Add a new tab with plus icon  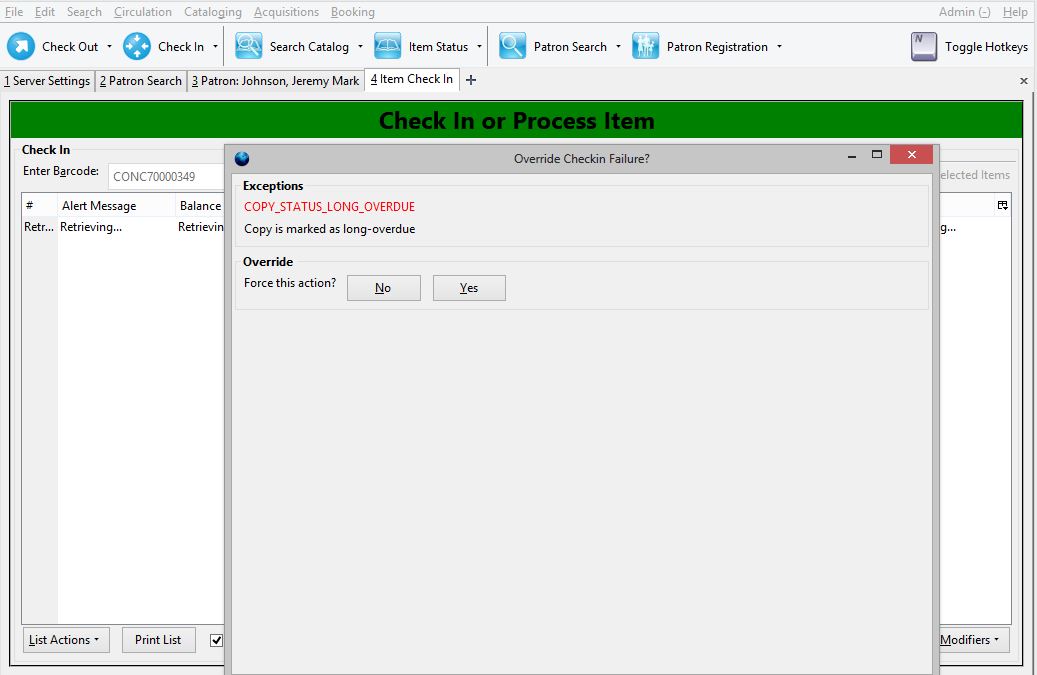tap(471, 80)
